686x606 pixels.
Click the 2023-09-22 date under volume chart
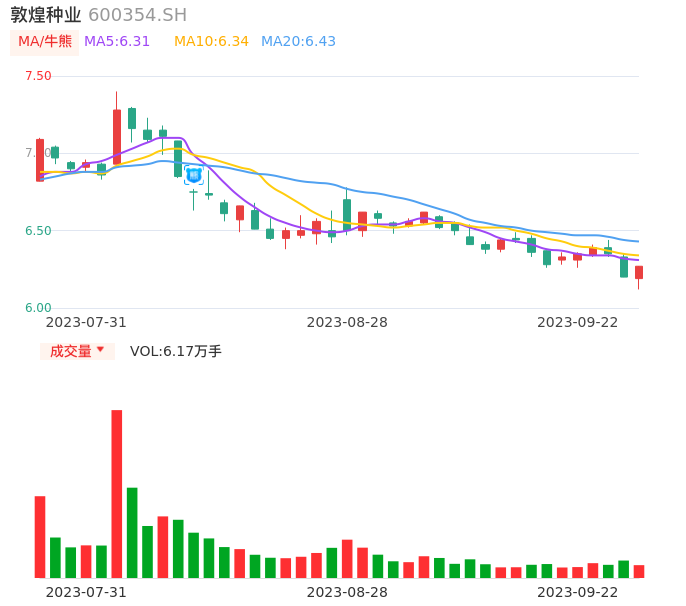[x=578, y=592]
